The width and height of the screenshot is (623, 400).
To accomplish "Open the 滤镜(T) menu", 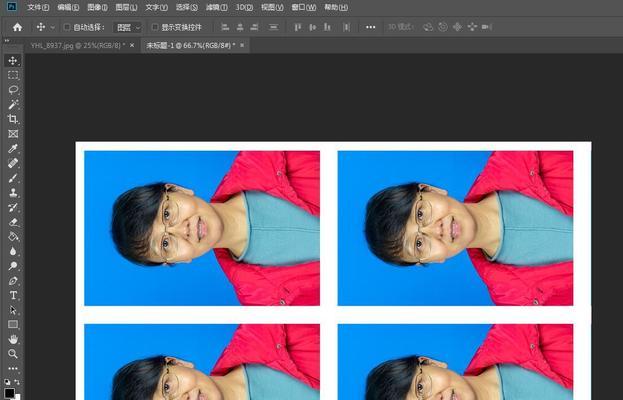I will (x=217, y=7).
